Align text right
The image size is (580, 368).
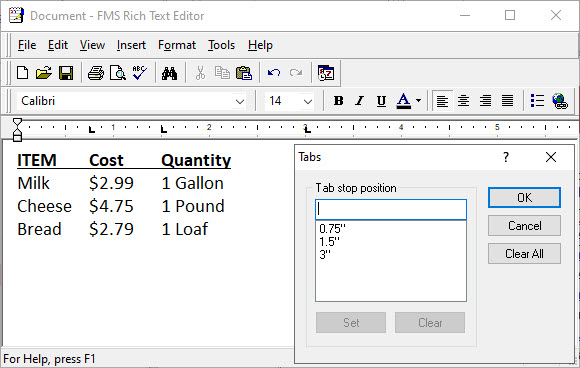485,101
